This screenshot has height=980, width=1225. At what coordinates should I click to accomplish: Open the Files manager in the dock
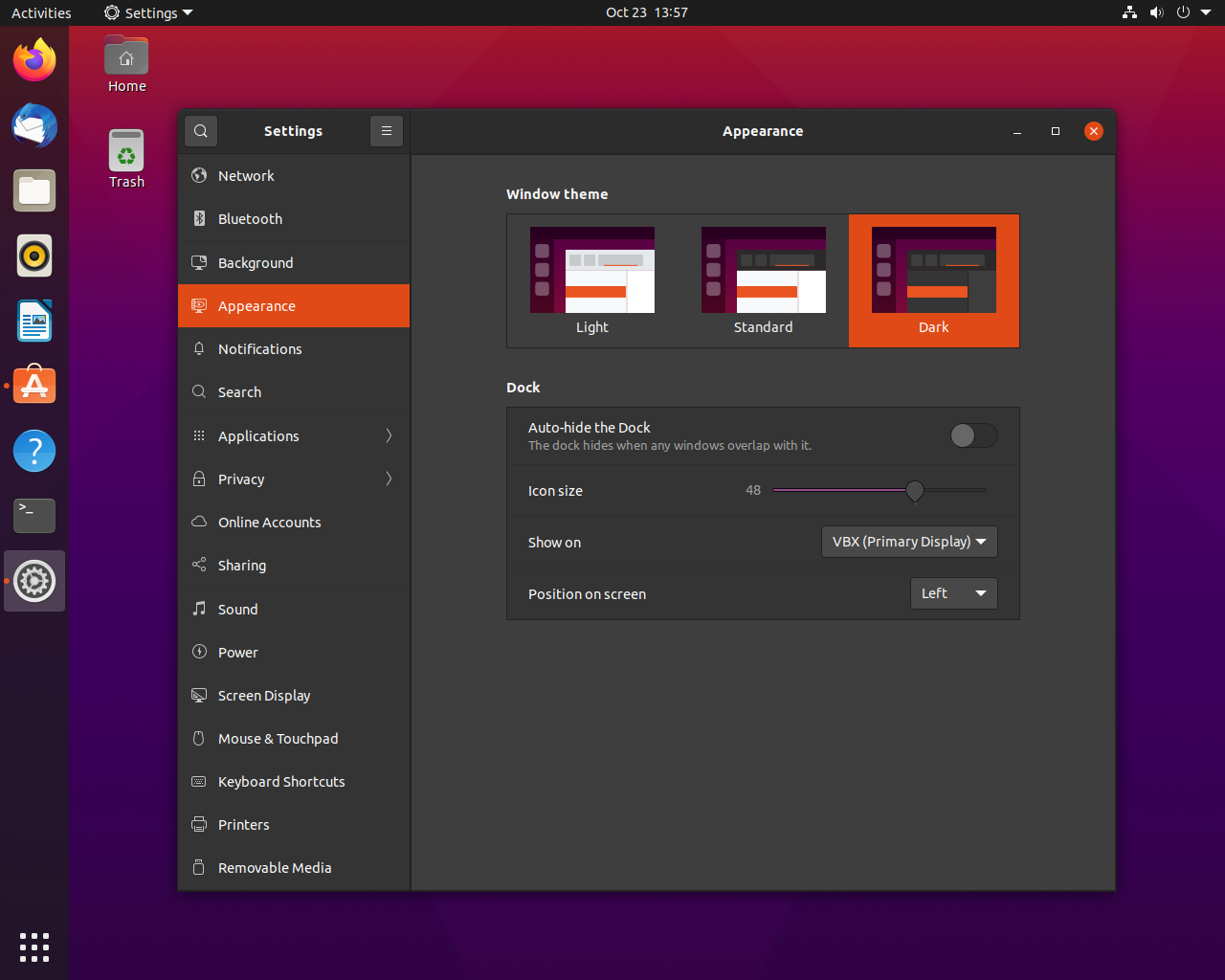34,190
